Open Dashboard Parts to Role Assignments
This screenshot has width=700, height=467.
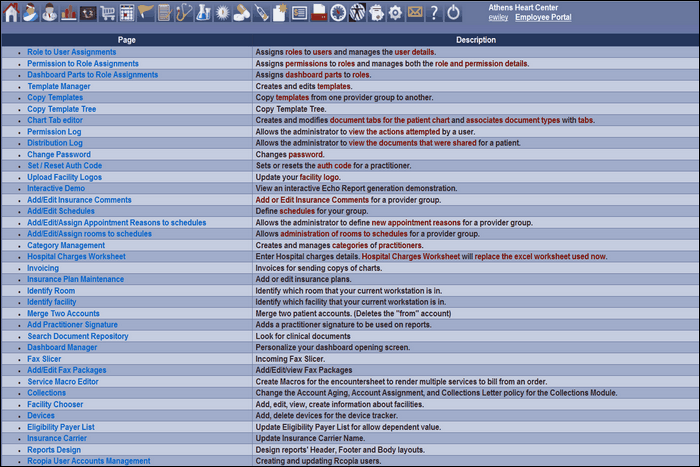92,75
